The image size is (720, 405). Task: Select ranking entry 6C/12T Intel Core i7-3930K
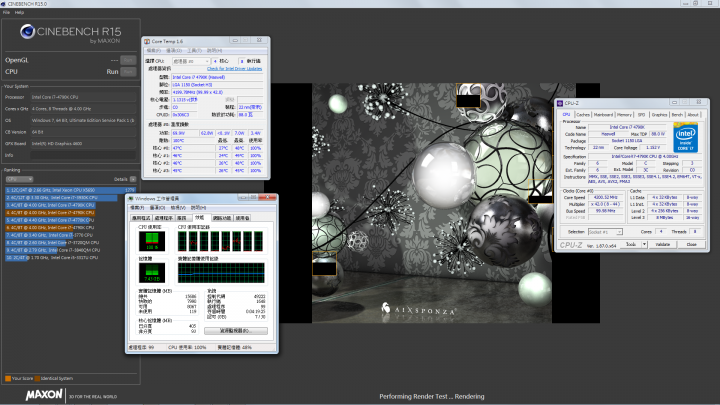61,197
